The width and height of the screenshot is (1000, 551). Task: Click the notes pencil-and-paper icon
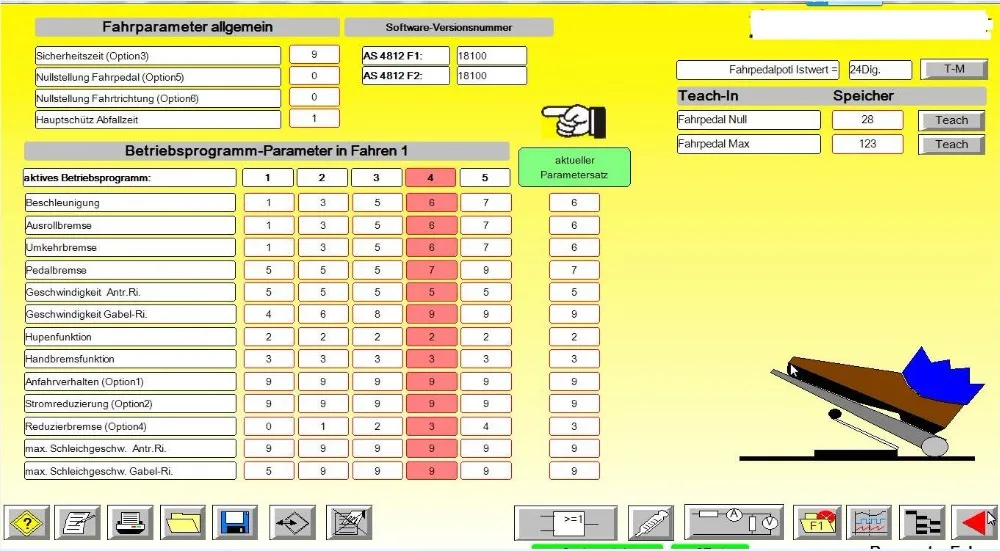pyautogui.click(x=77, y=523)
